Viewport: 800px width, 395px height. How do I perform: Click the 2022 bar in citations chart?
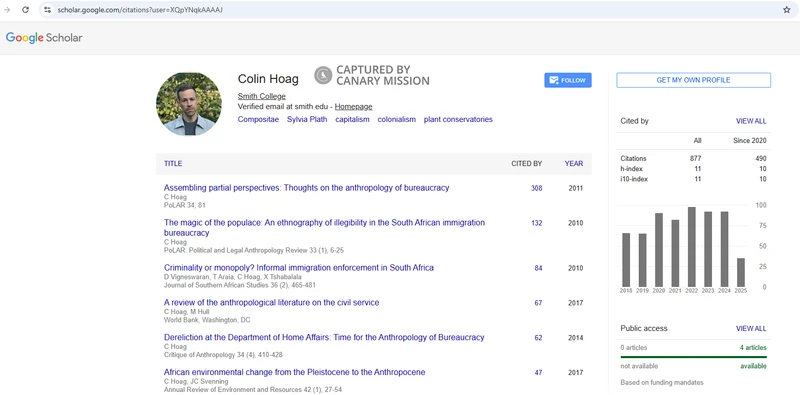(692, 246)
